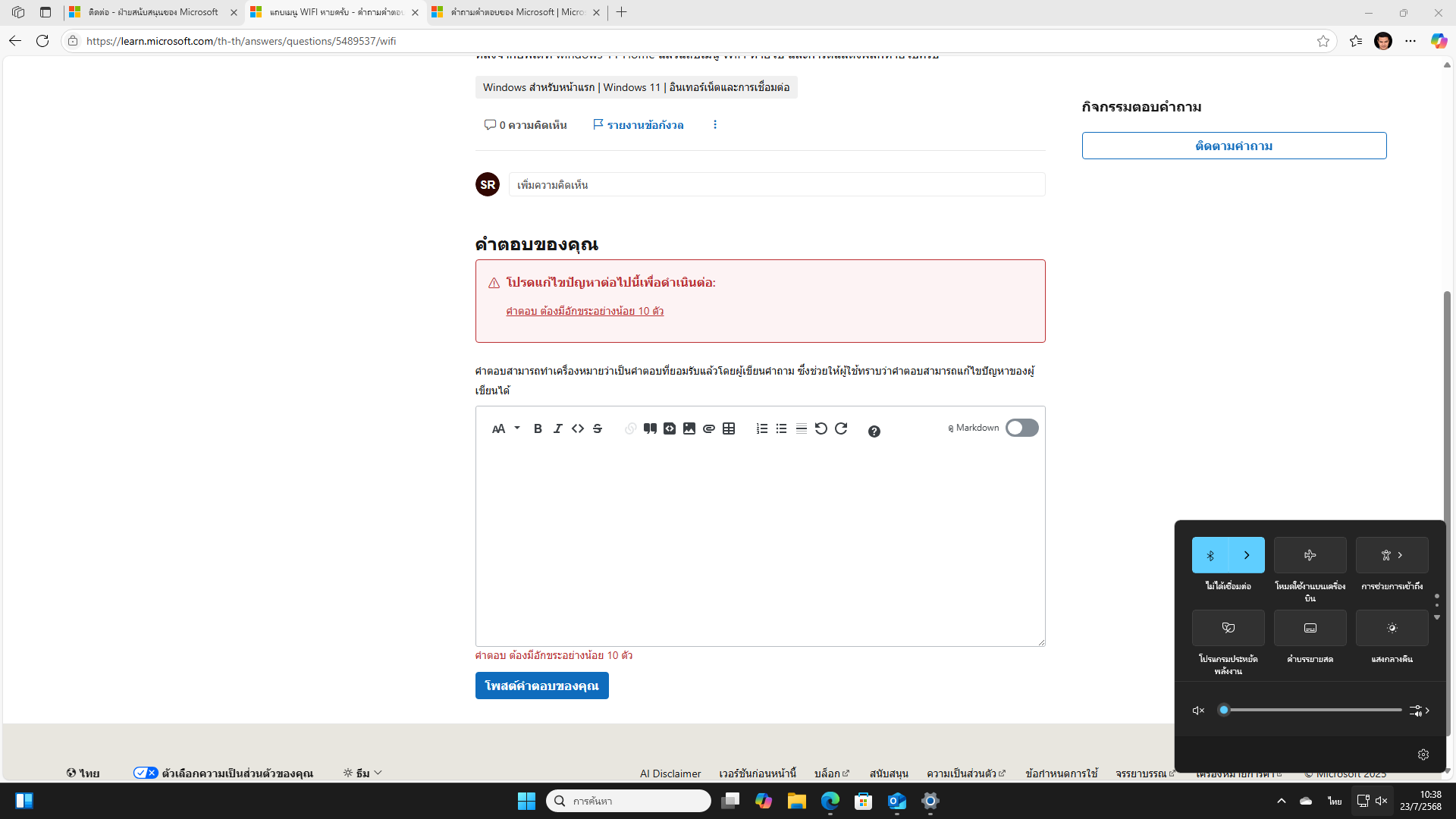Click the follow question button

point(1234,146)
